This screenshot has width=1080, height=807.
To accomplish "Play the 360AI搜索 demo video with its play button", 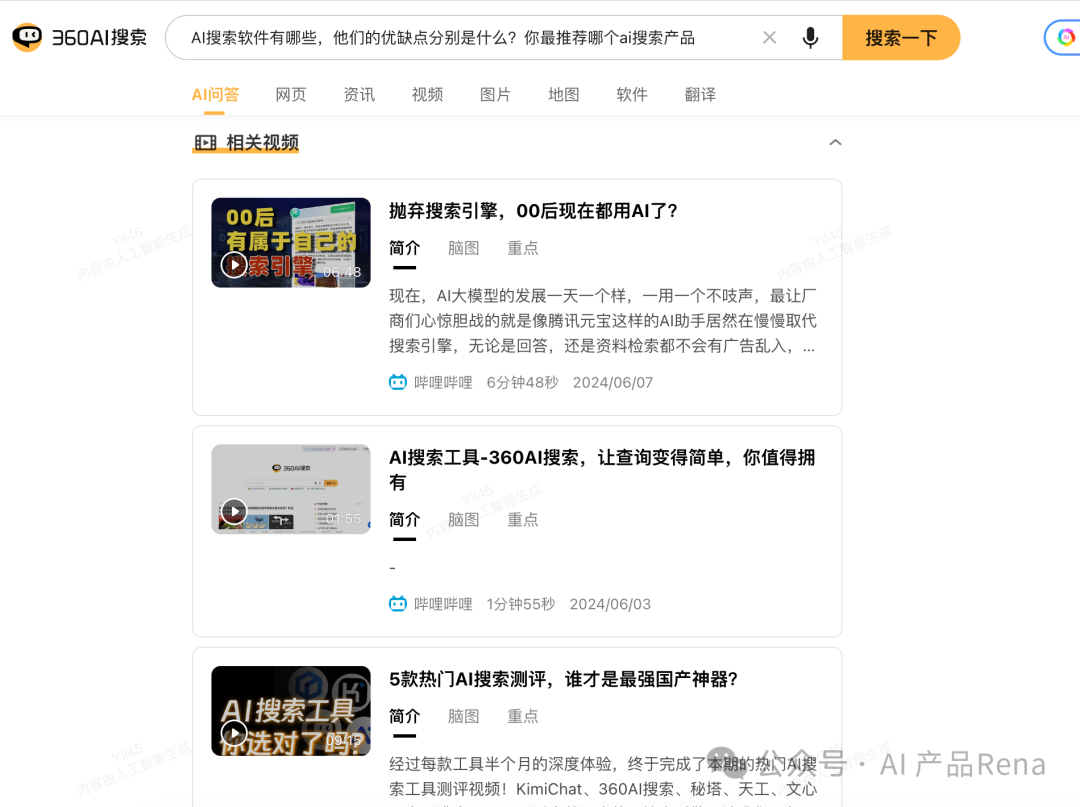I will click(234, 512).
